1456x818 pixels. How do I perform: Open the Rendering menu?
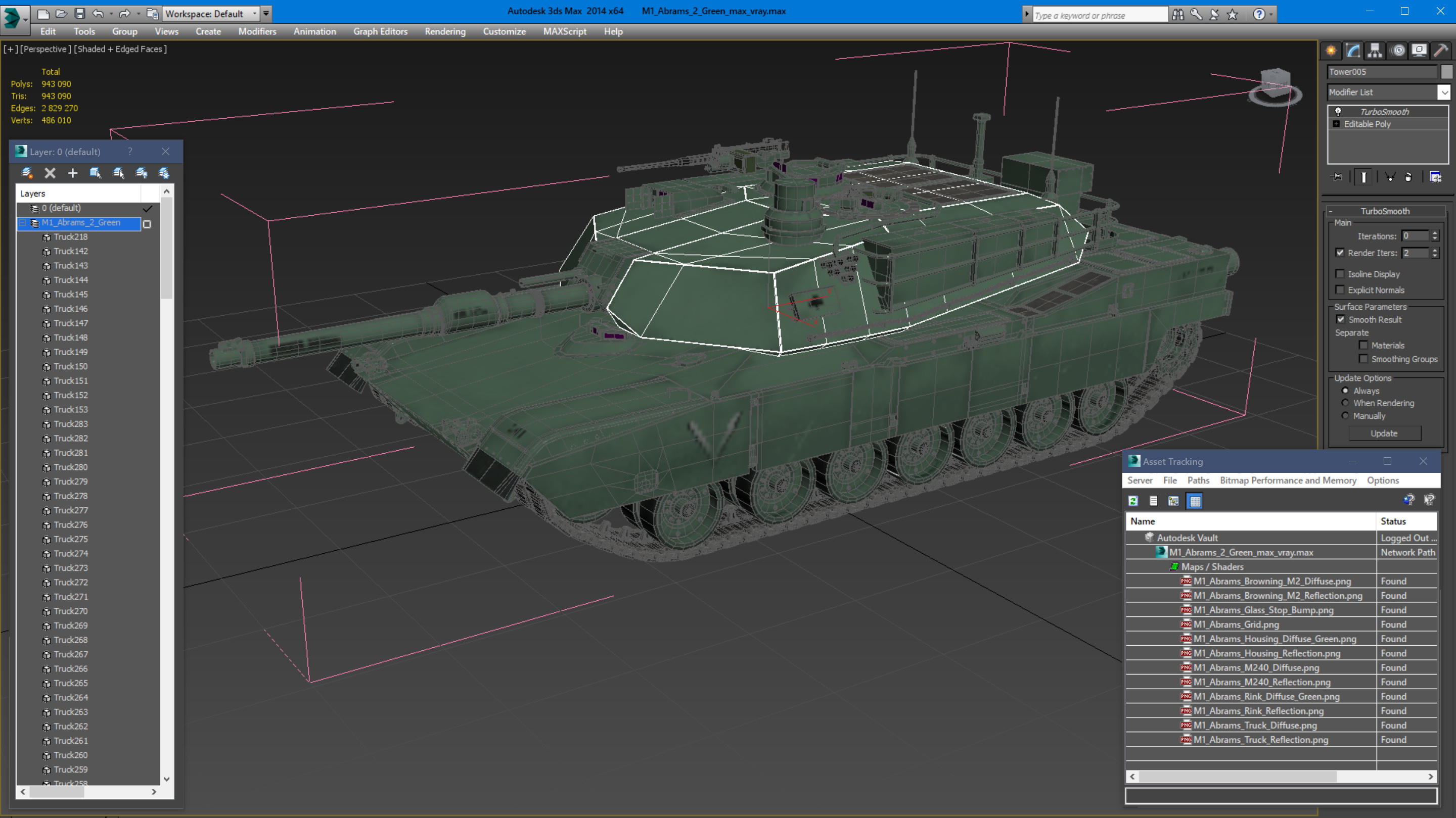click(445, 32)
